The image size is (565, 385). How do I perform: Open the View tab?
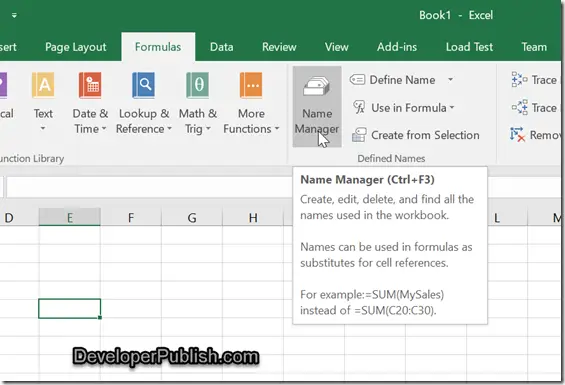(x=337, y=47)
